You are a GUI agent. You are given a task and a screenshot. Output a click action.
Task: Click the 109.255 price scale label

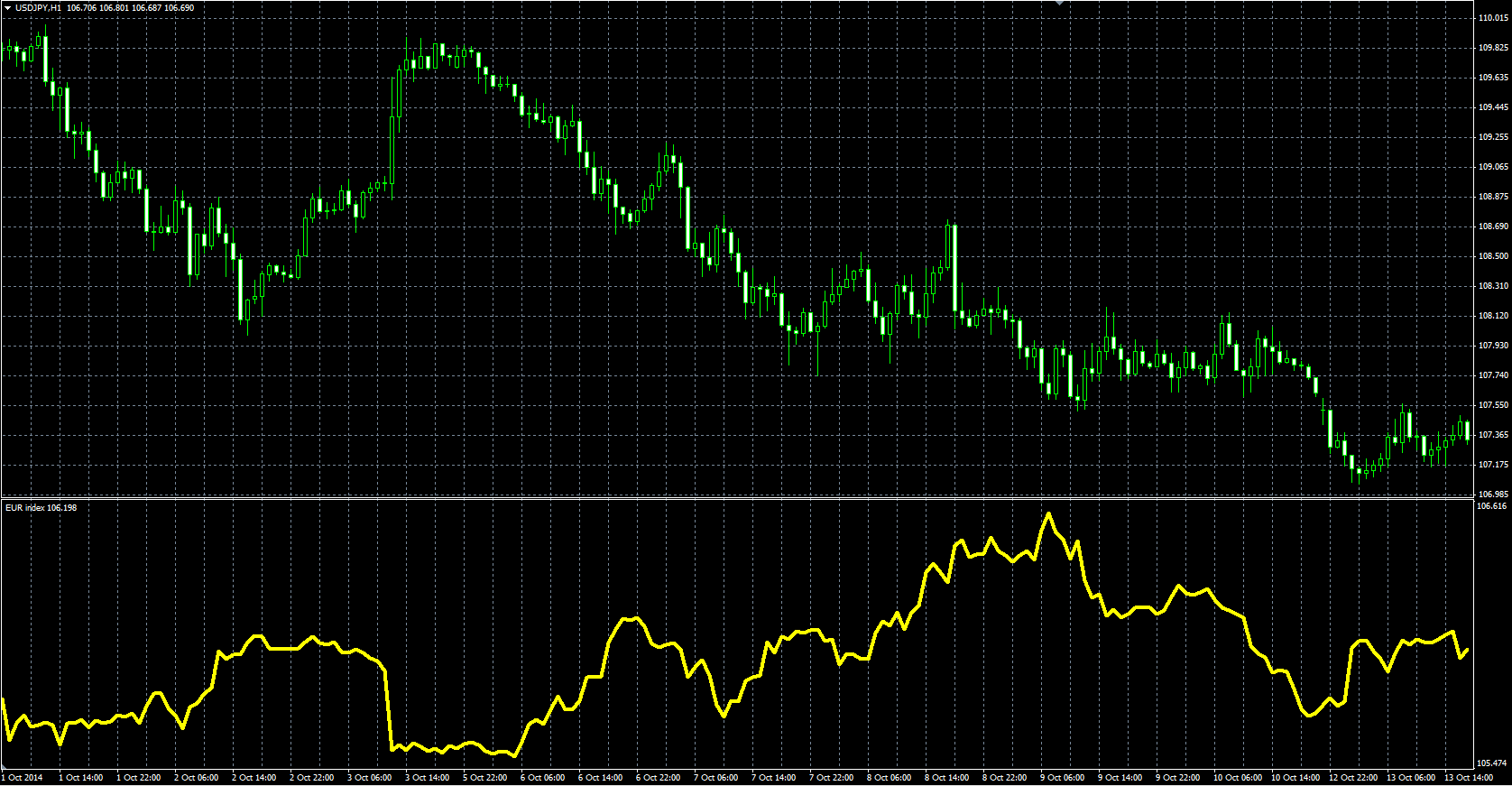[x=1493, y=137]
